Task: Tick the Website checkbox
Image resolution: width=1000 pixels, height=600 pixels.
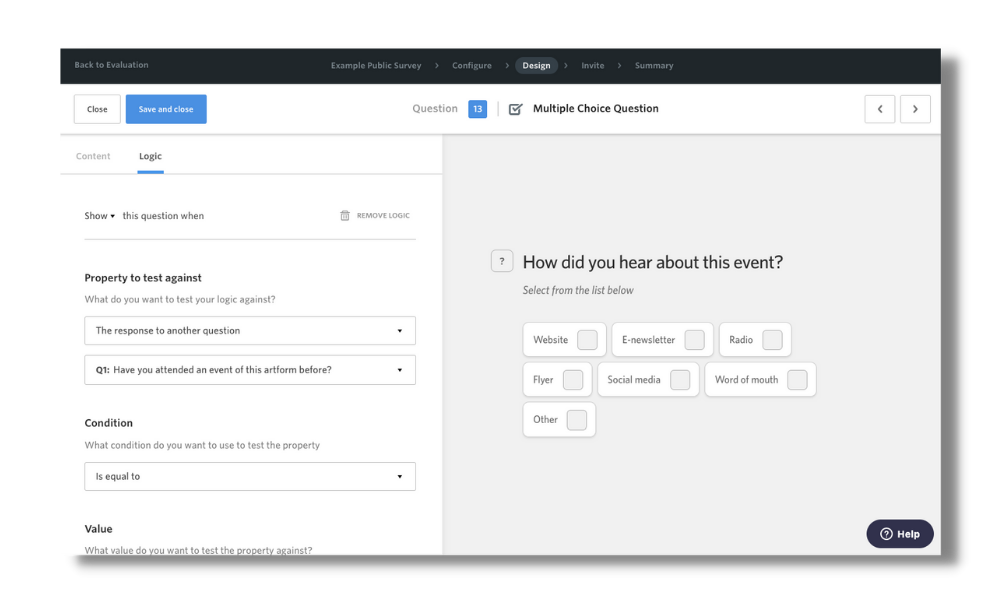Action: tap(587, 340)
